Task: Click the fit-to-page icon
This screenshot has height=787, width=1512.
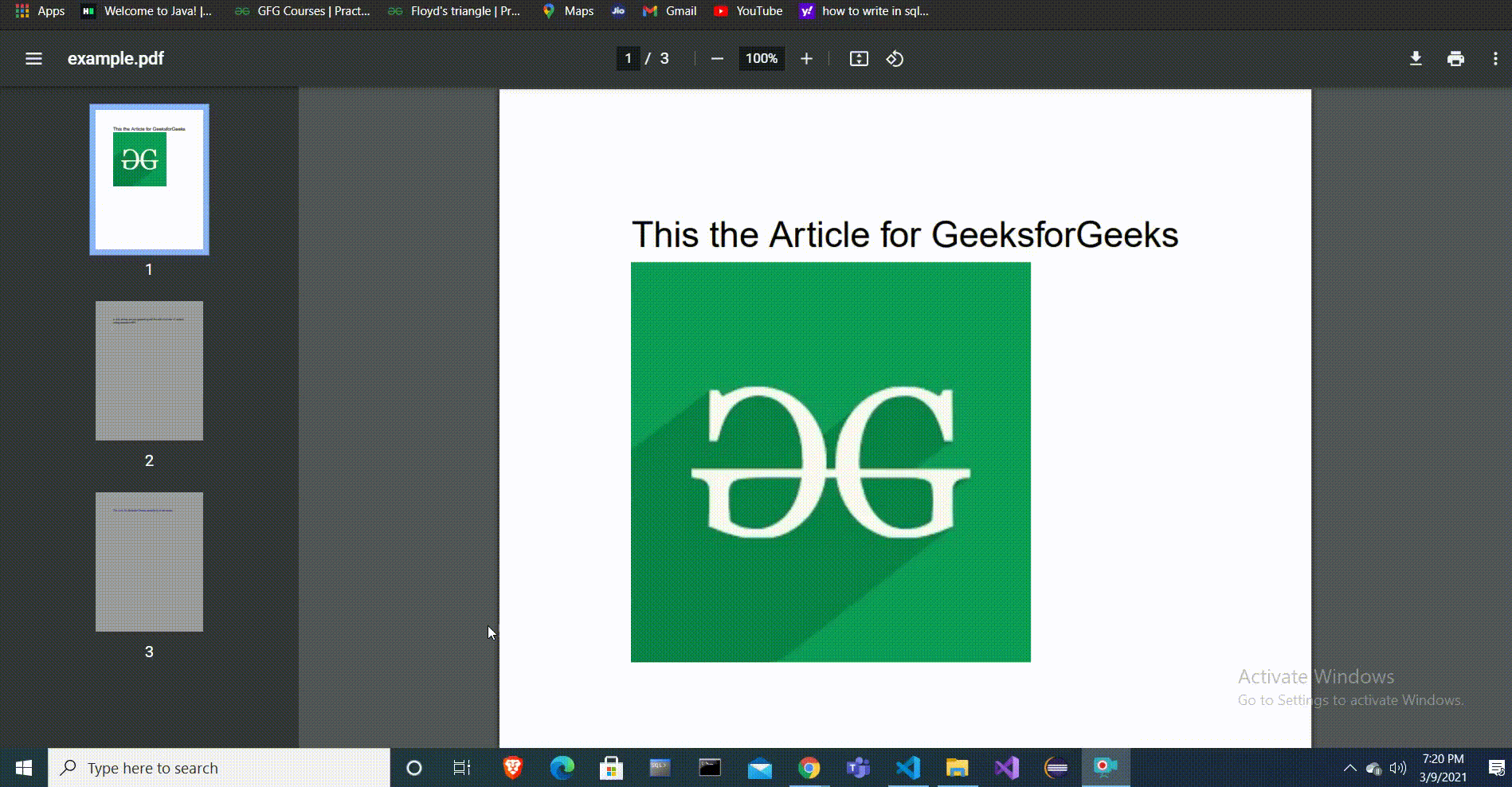Action: (x=859, y=58)
